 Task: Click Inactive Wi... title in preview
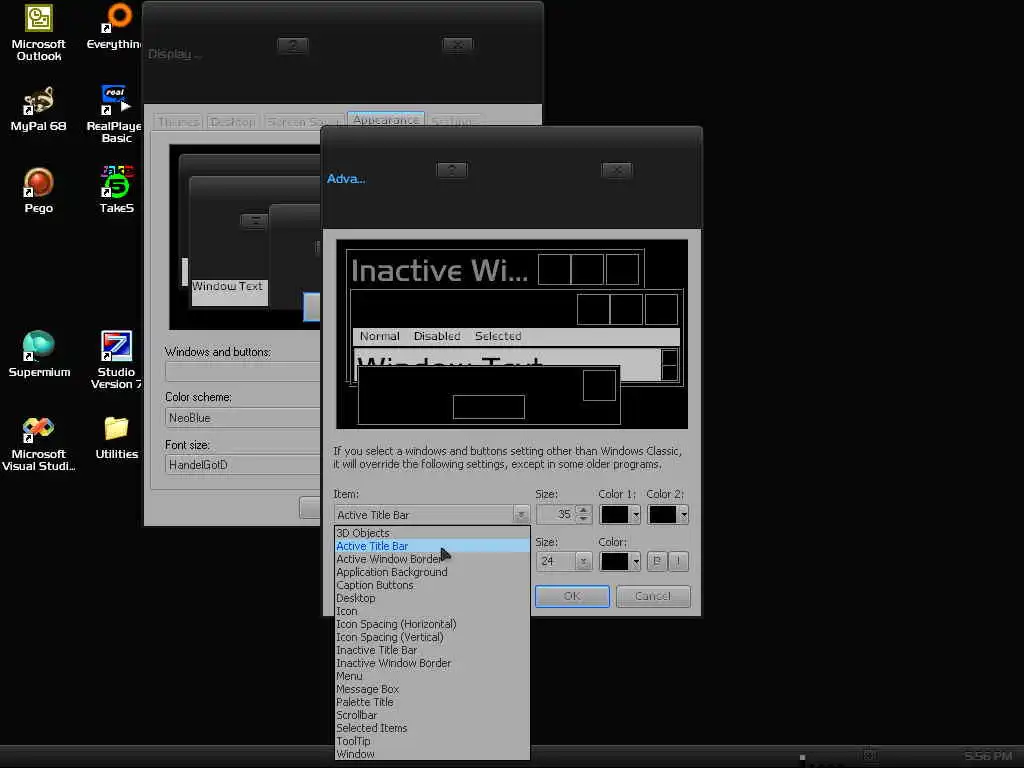point(439,270)
